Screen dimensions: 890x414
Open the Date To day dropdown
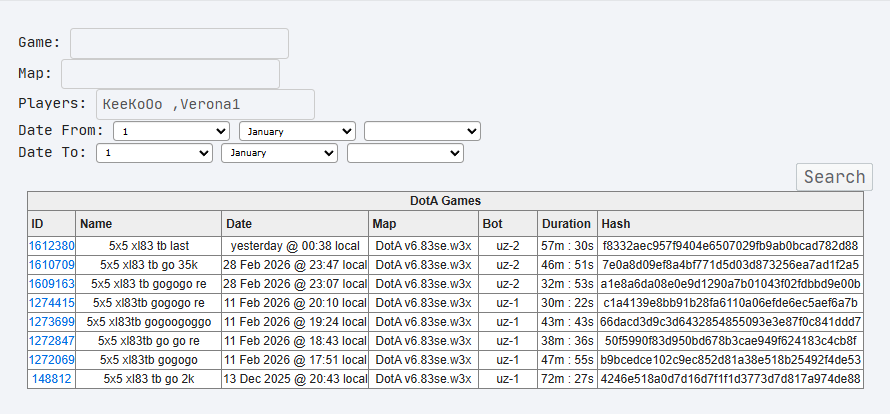(x=154, y=153)
